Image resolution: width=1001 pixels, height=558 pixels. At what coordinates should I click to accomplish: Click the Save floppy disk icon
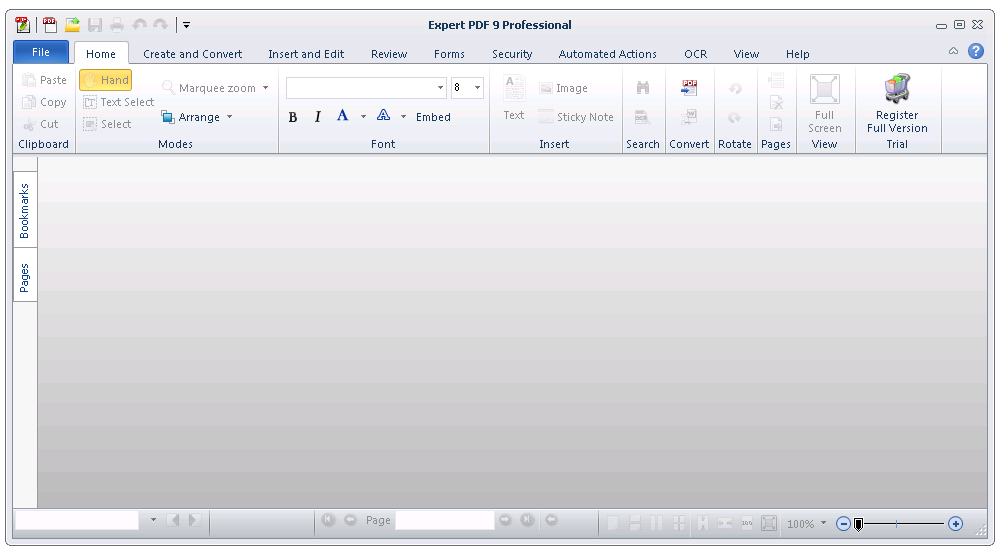[95, 25]
